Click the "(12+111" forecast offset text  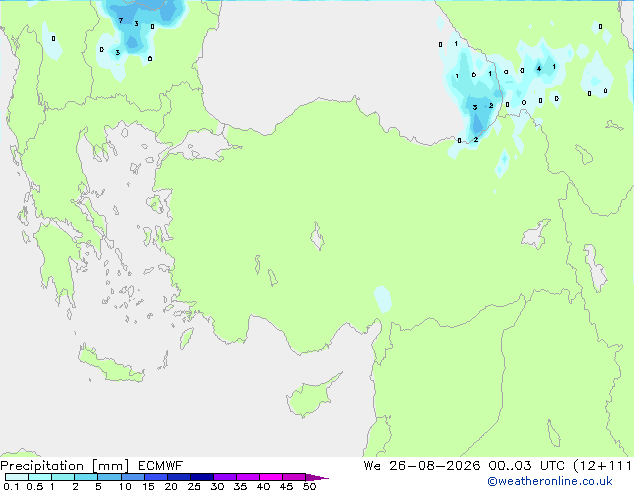point(602,466)
